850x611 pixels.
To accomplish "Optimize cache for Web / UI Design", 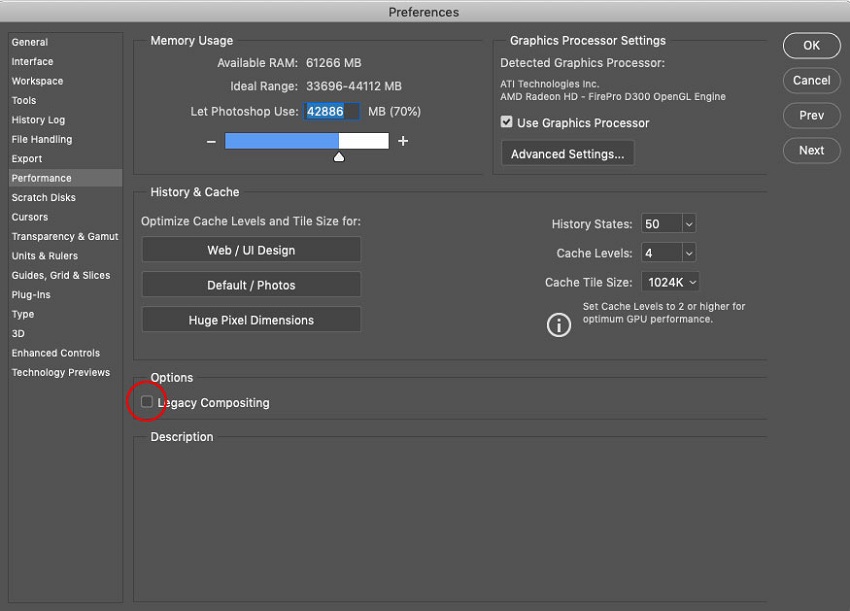I will tap(251, 249).
